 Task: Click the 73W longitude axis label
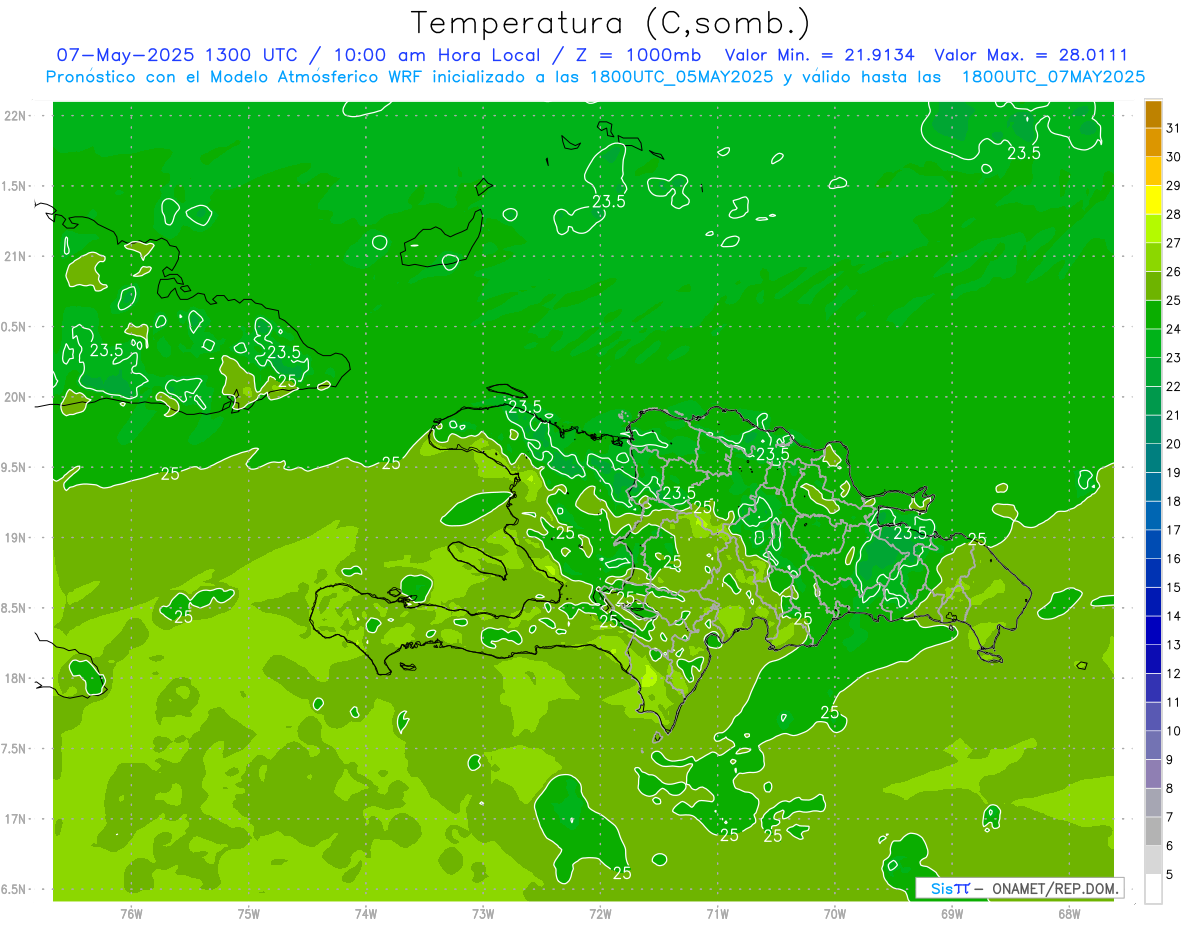point(483,914)
